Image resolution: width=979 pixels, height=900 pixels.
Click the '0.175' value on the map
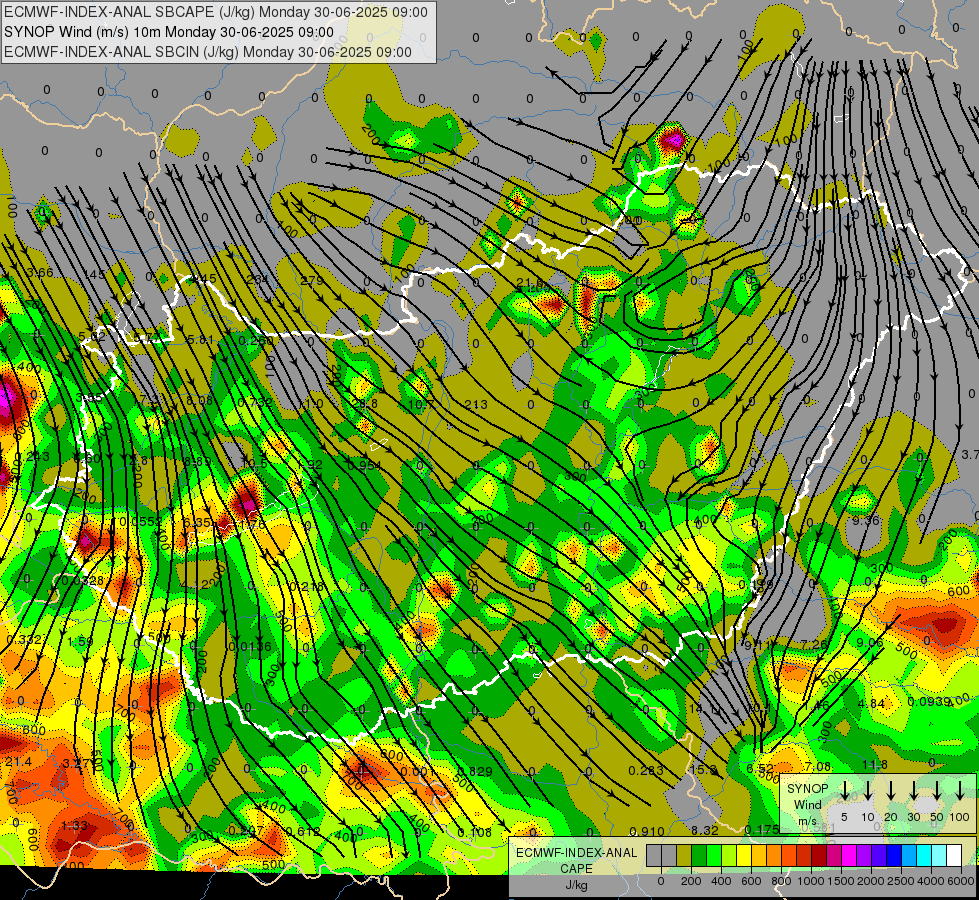762,829
